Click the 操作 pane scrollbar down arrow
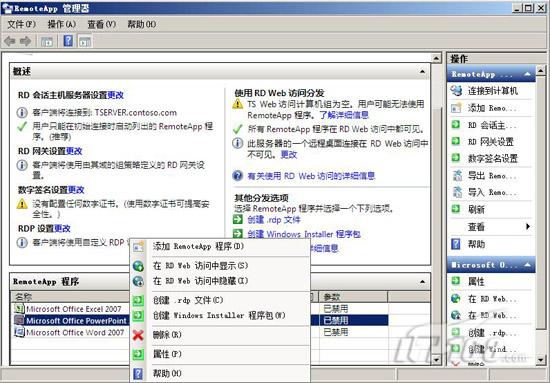The width and height of the screenshot is (550, 383). coord(541,360)
